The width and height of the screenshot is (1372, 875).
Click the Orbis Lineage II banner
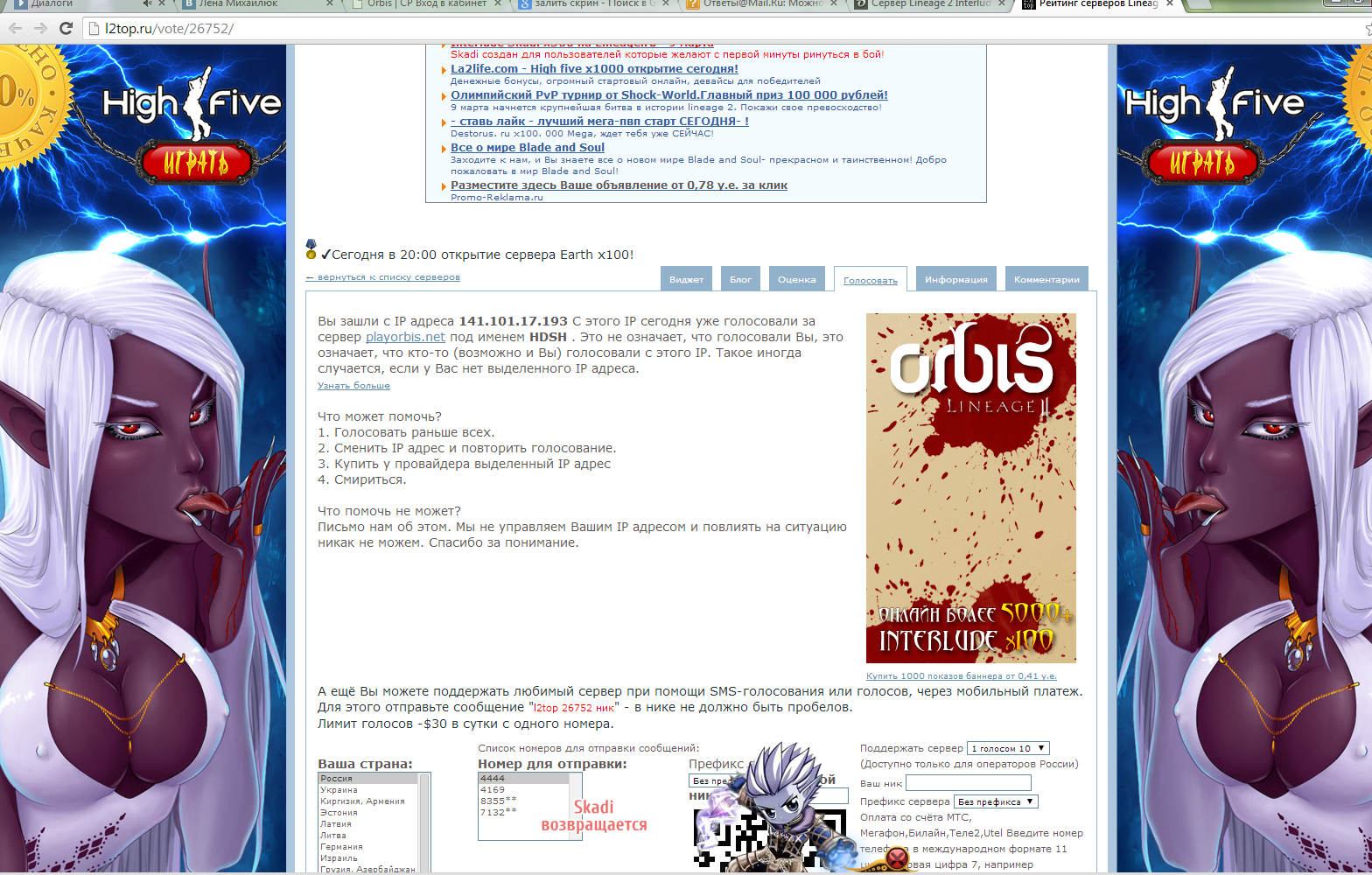click(x=970, y=488)
